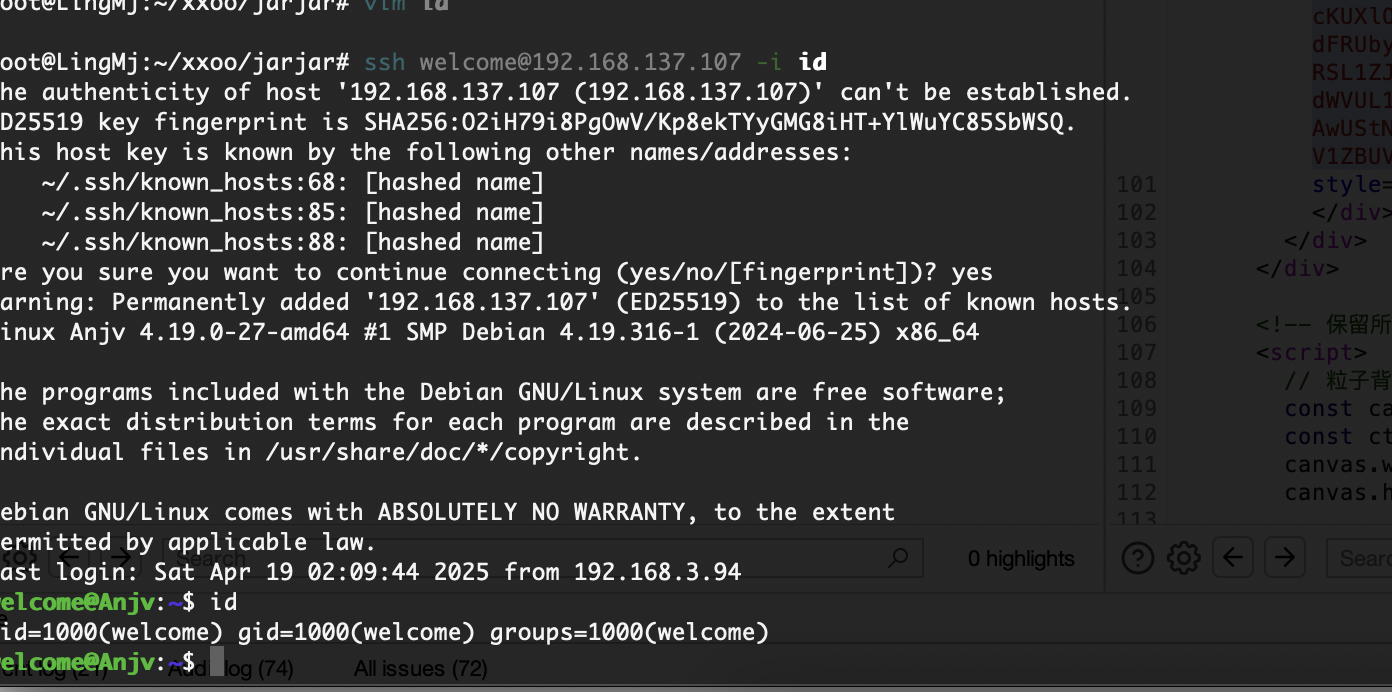Click the faded right arrow behind terminal
1392x692 pixels.
[123, 557]
